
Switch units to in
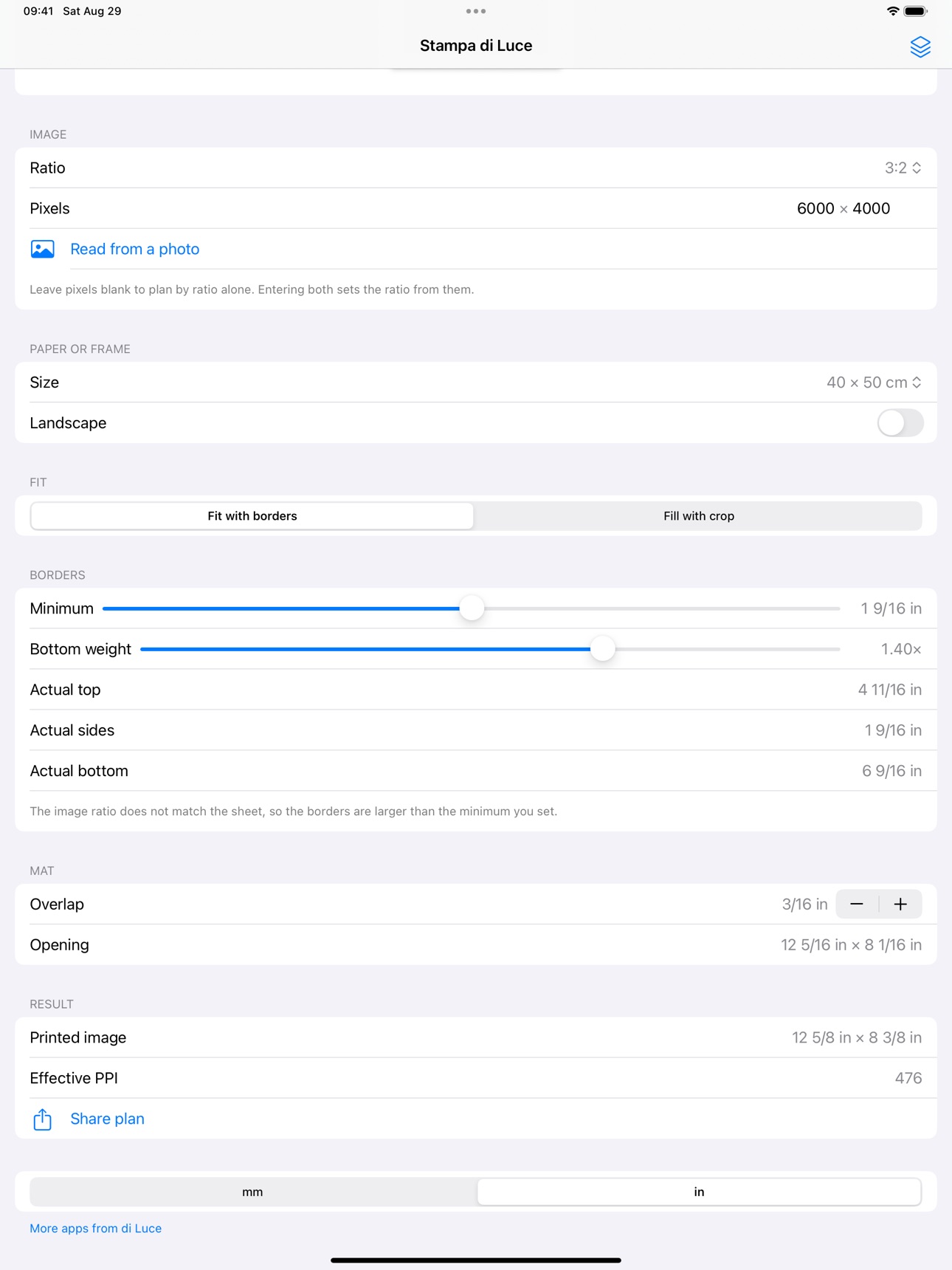(x=699, y=1192)
